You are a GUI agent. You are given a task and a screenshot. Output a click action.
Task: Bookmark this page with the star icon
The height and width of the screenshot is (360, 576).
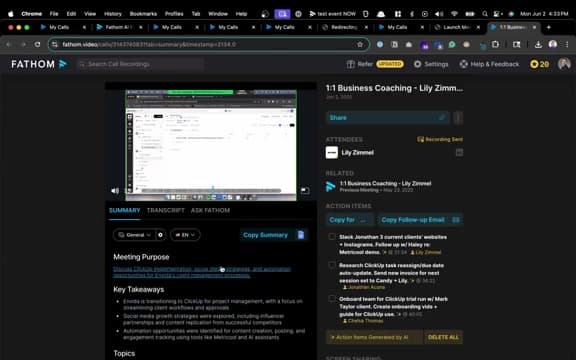(x=360, y=44)
